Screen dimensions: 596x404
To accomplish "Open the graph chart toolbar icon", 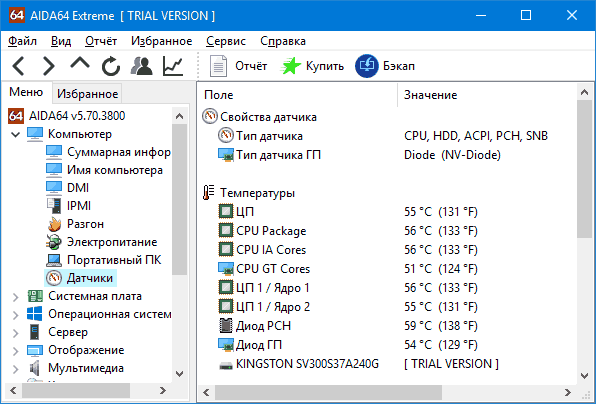I will 173,66.
